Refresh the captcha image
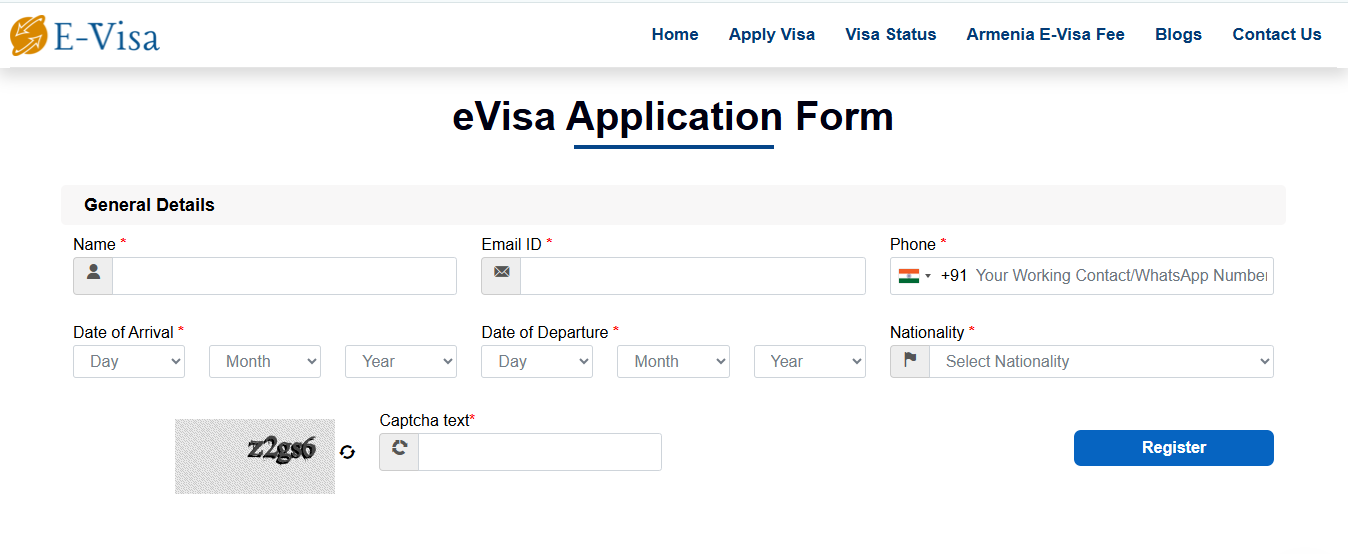This screenshot has width=1348, height=554. coord(347,452)
